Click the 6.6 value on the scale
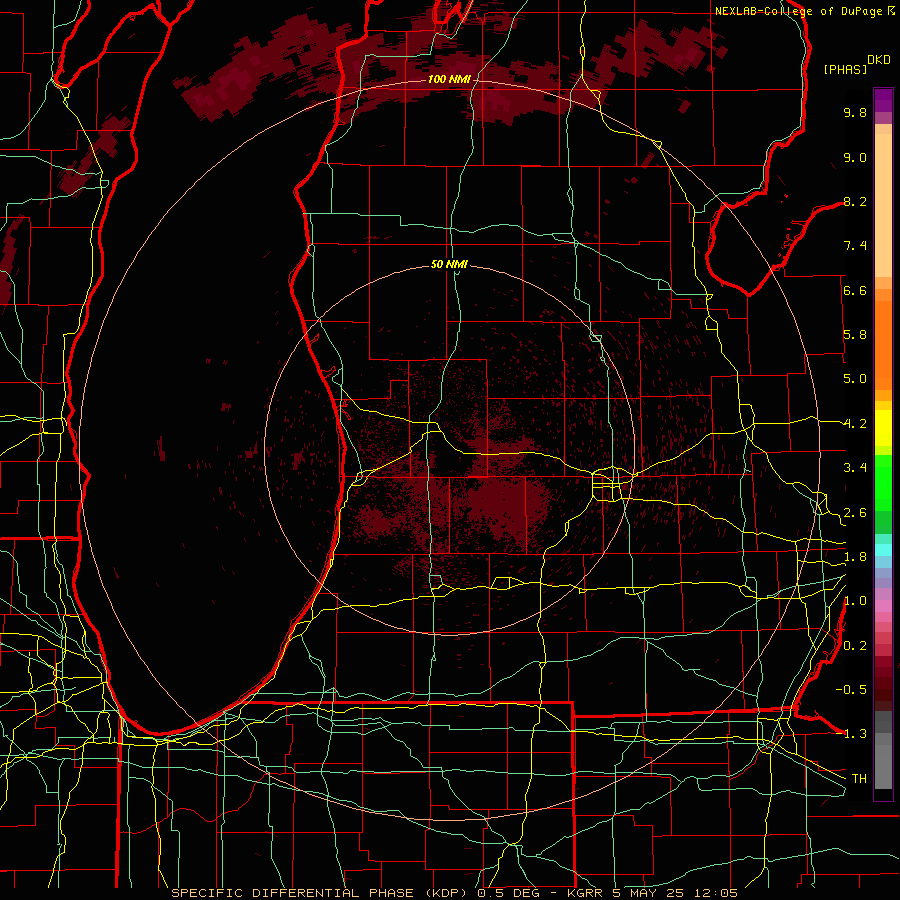 tap(855, 290)
